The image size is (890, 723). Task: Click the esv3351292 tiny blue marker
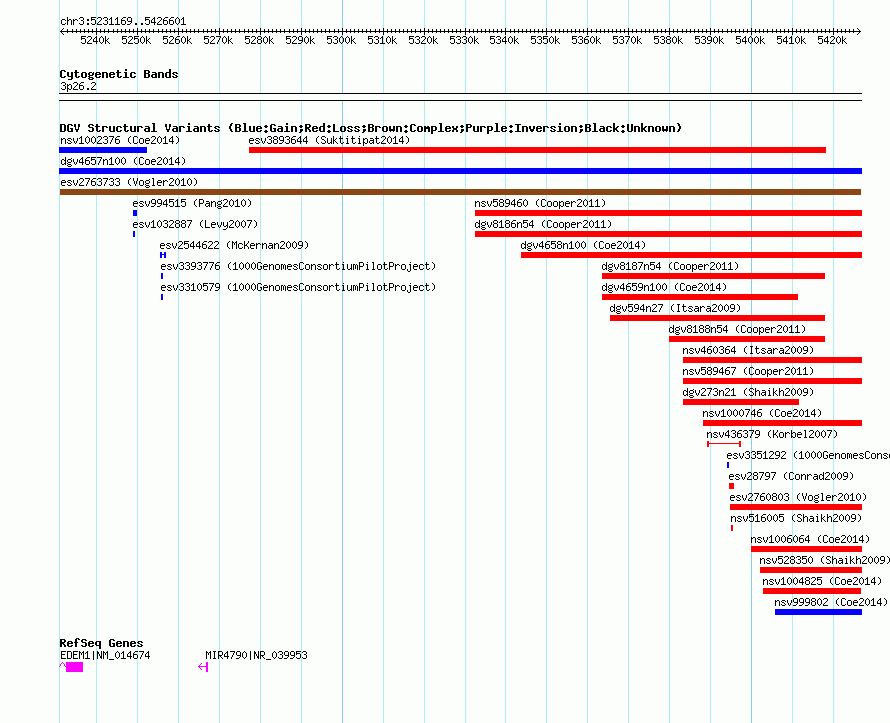[728, 465]
